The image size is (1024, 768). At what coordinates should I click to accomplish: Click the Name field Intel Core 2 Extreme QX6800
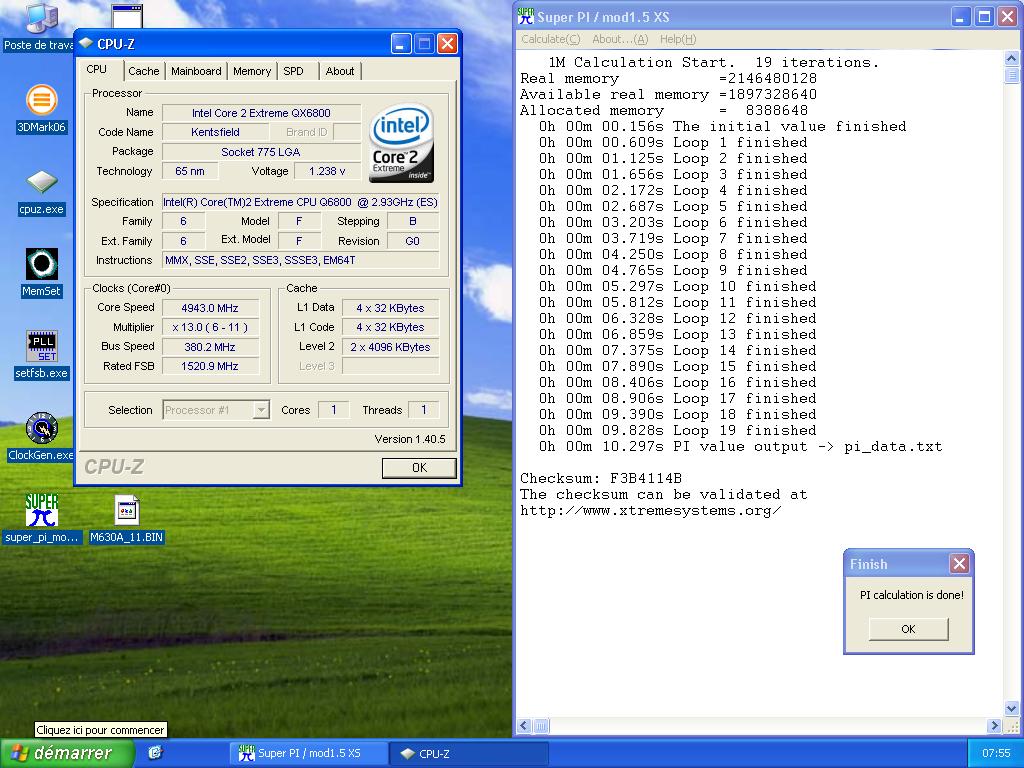[x=261, y=113]
